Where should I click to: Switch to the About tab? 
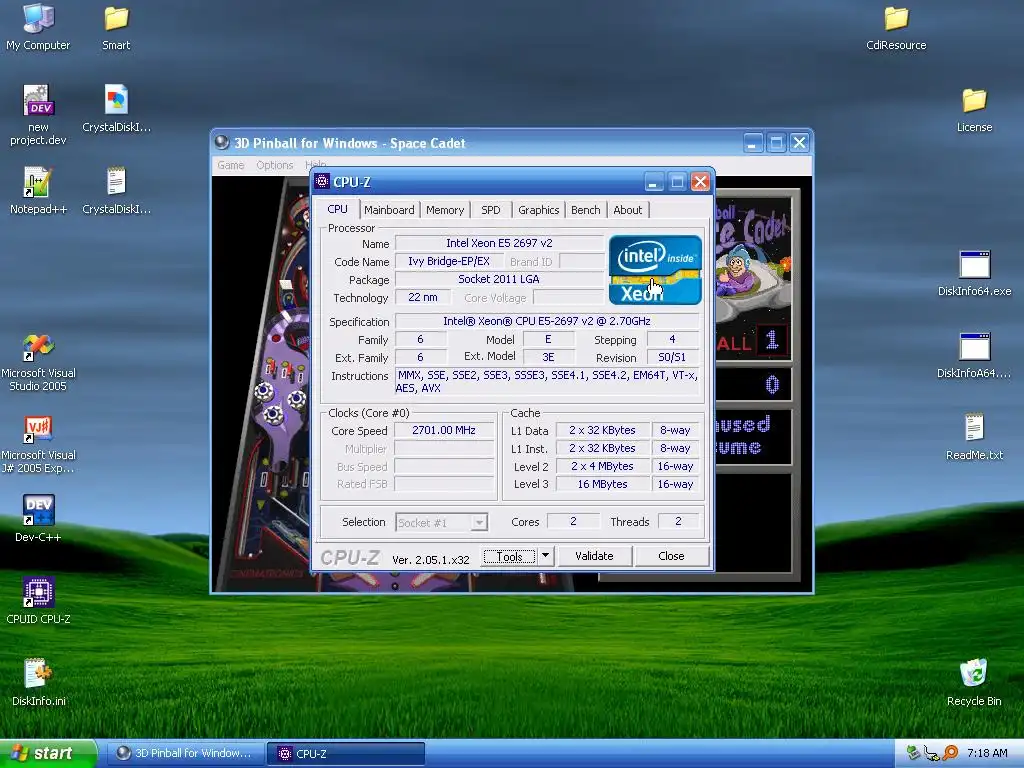(x=627, y=210)
